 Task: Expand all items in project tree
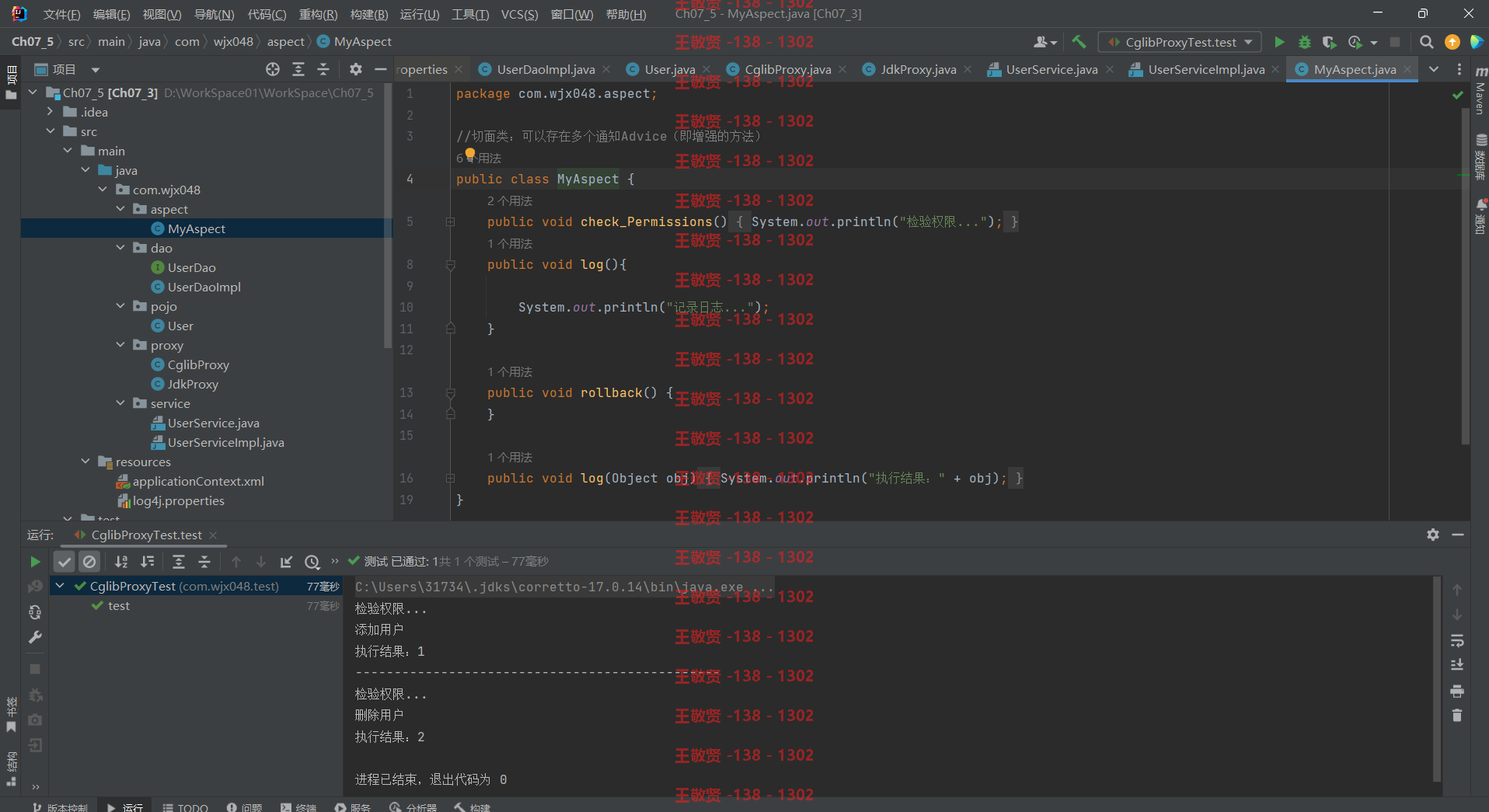[x=298, y=69]
